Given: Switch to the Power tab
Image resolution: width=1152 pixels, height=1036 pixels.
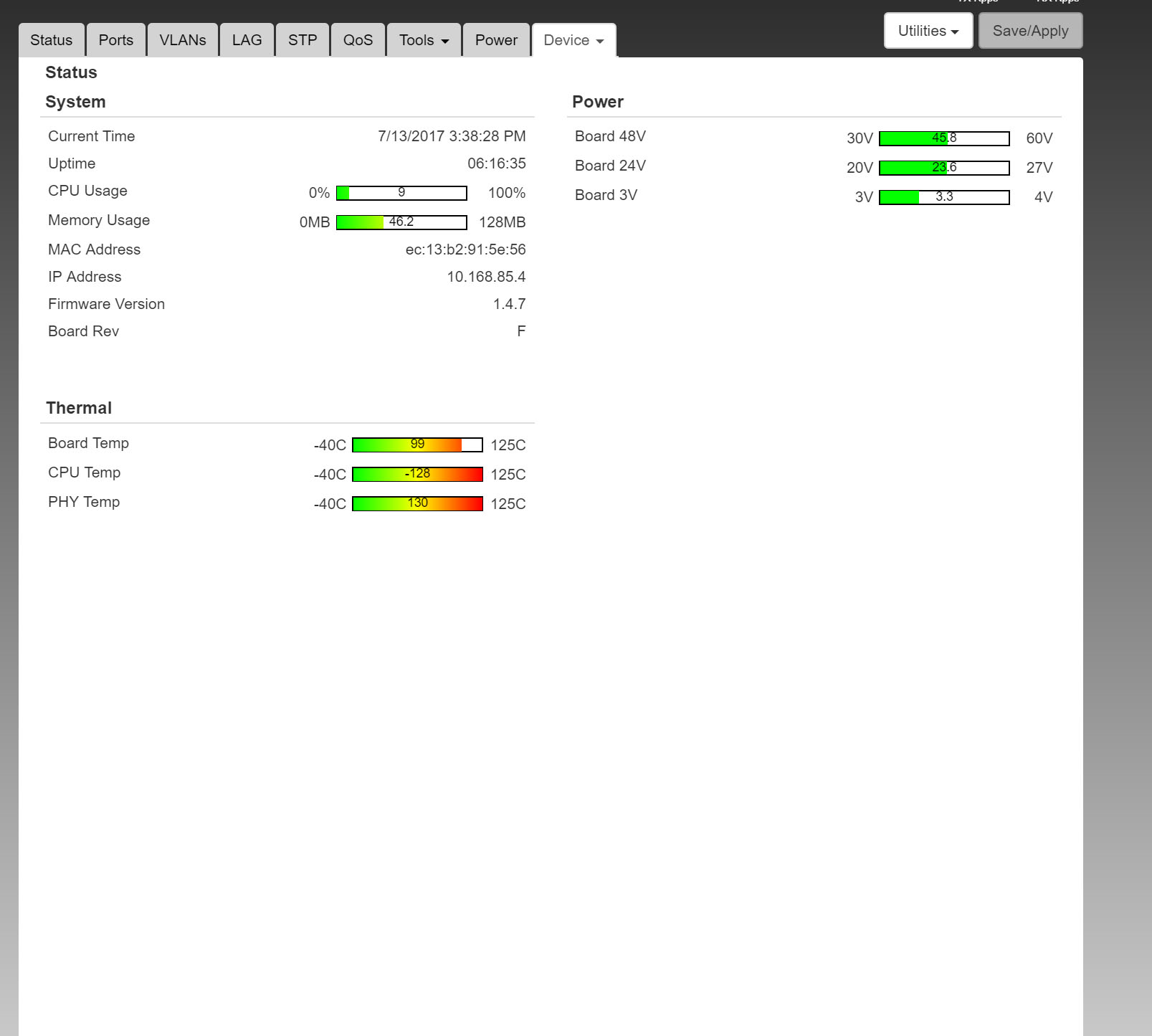Looking at the screenshot, I should click(496, 40).
